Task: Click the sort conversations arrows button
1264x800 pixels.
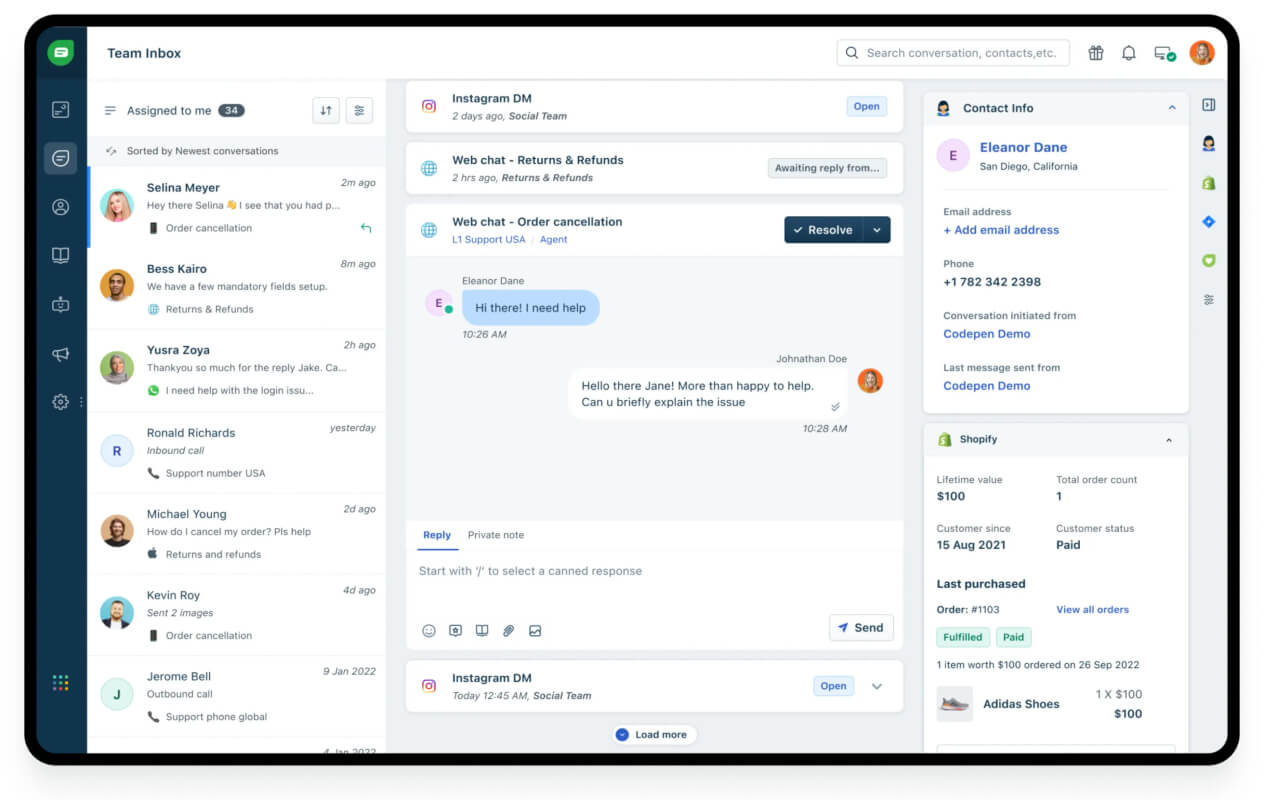Action: tap(326, 111)
